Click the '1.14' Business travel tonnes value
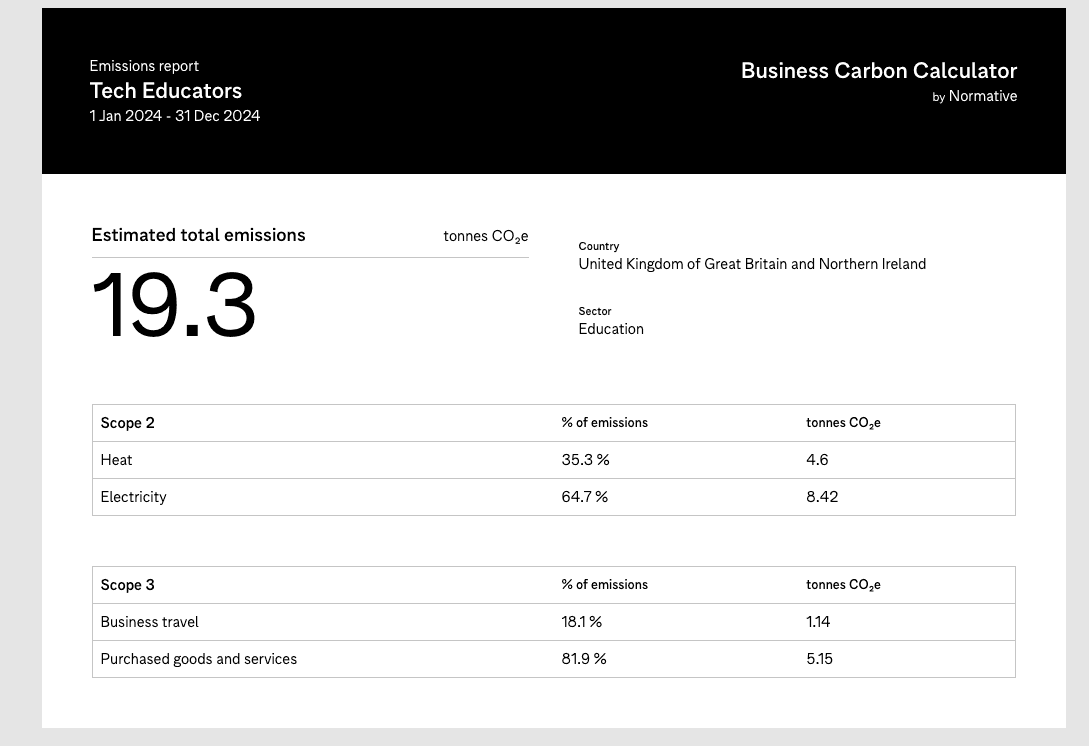 coord(818,622)
